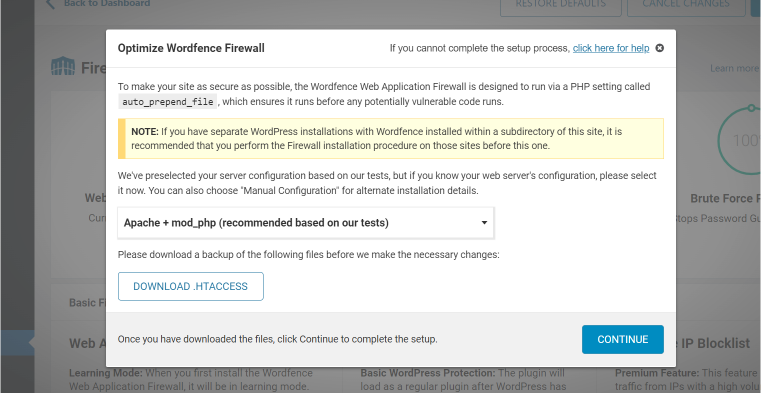The width and height of the screenshot is (761, 393).
Task: Open the server configuration dropdown arrow
Action: tap(484, 223)
